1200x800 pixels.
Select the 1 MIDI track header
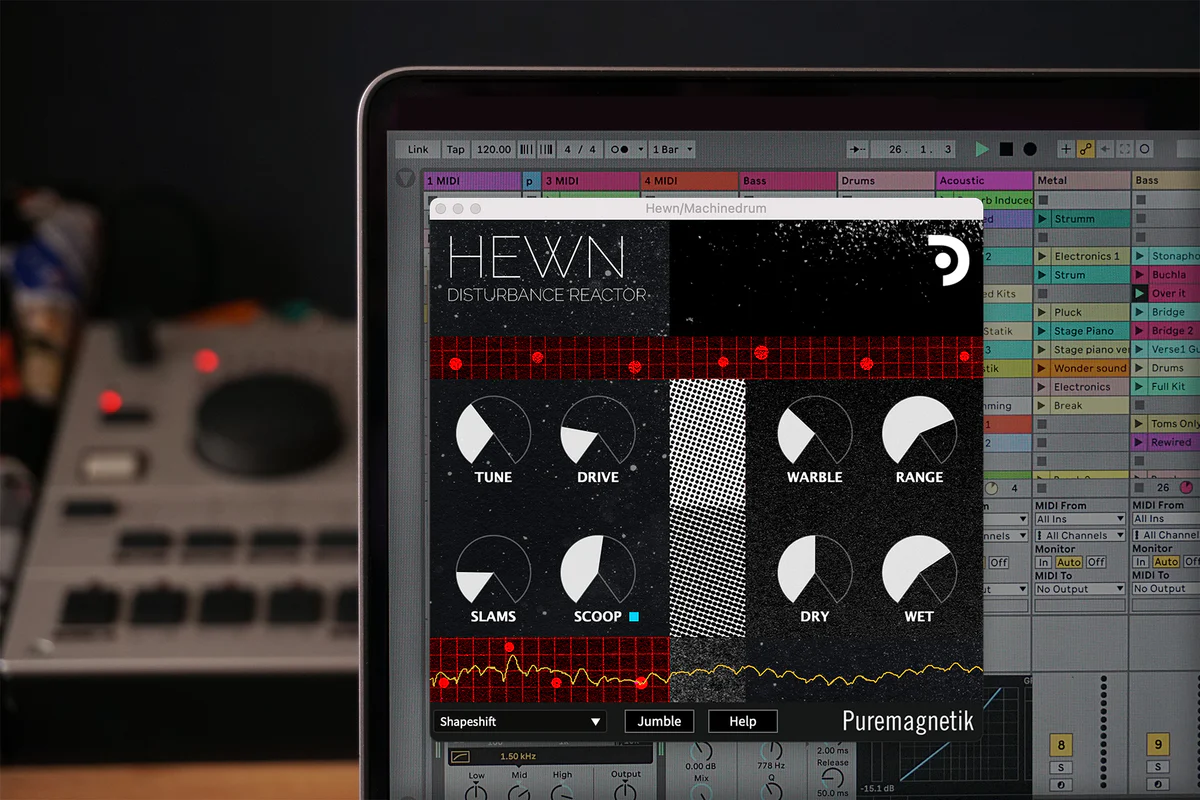[x=472, y=181]
